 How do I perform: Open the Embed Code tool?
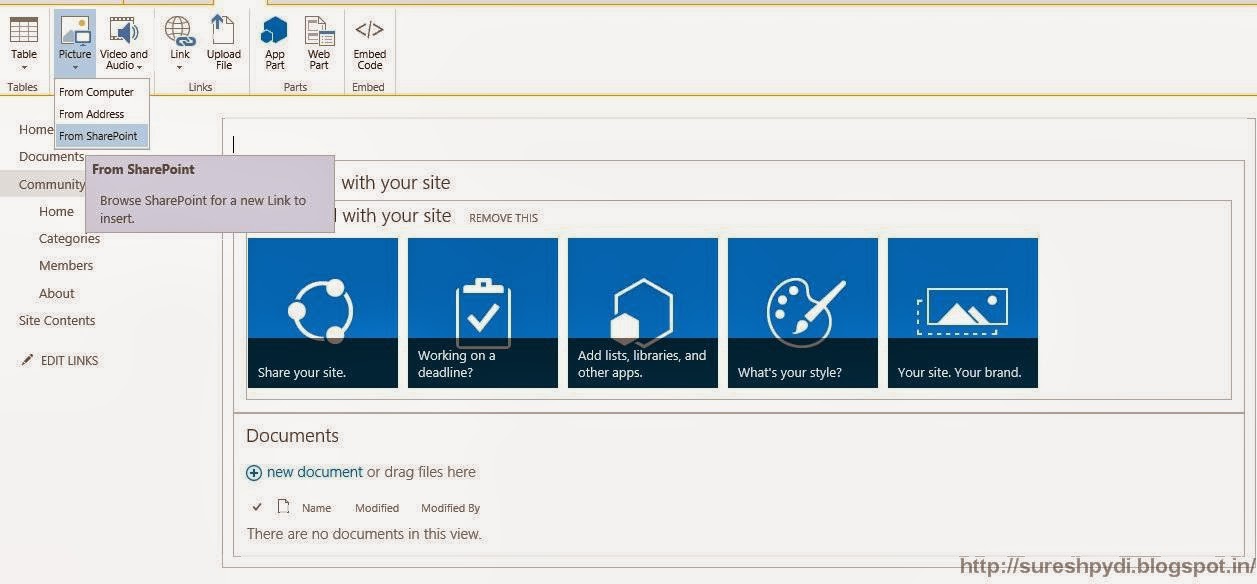pyautogui.click(x=369, y=44)
